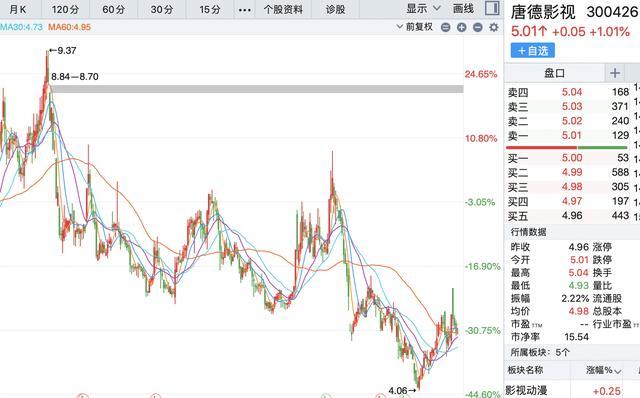The image size is (640, 398).
Task: Click the 最低 4.93 value
Action: pos(580,285)
